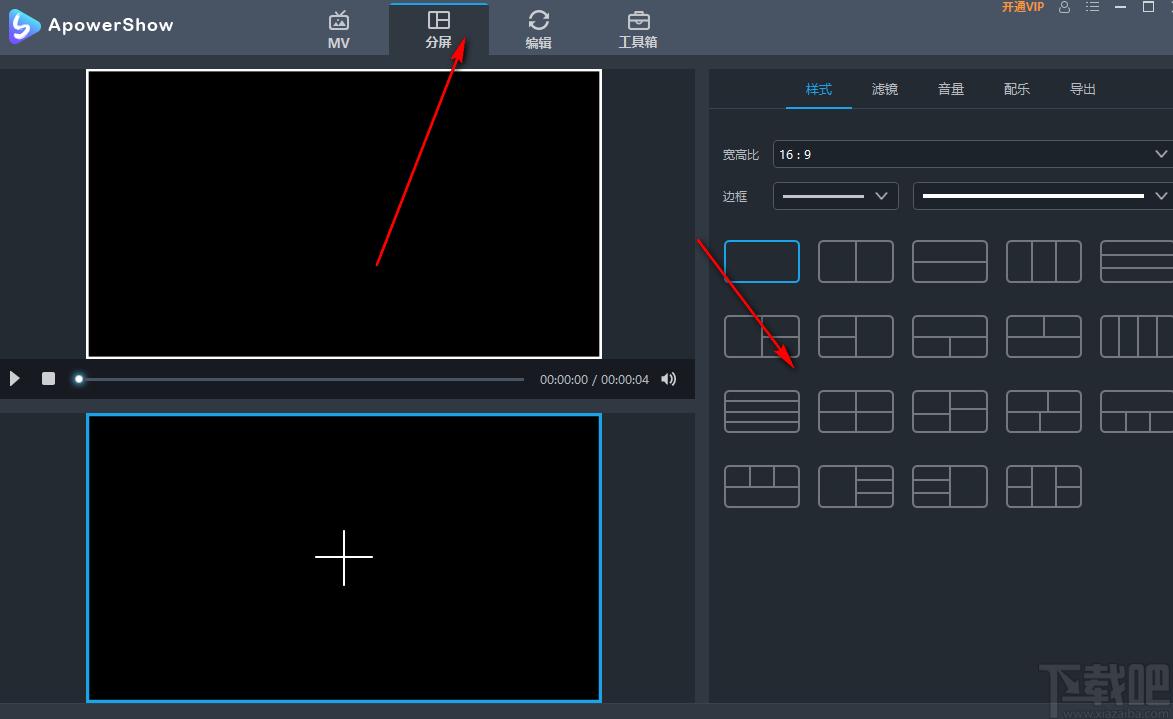Open the 边框 color dropdown
The image size is (1173, 719).
pyautogui.click(x=1043, y=196)
